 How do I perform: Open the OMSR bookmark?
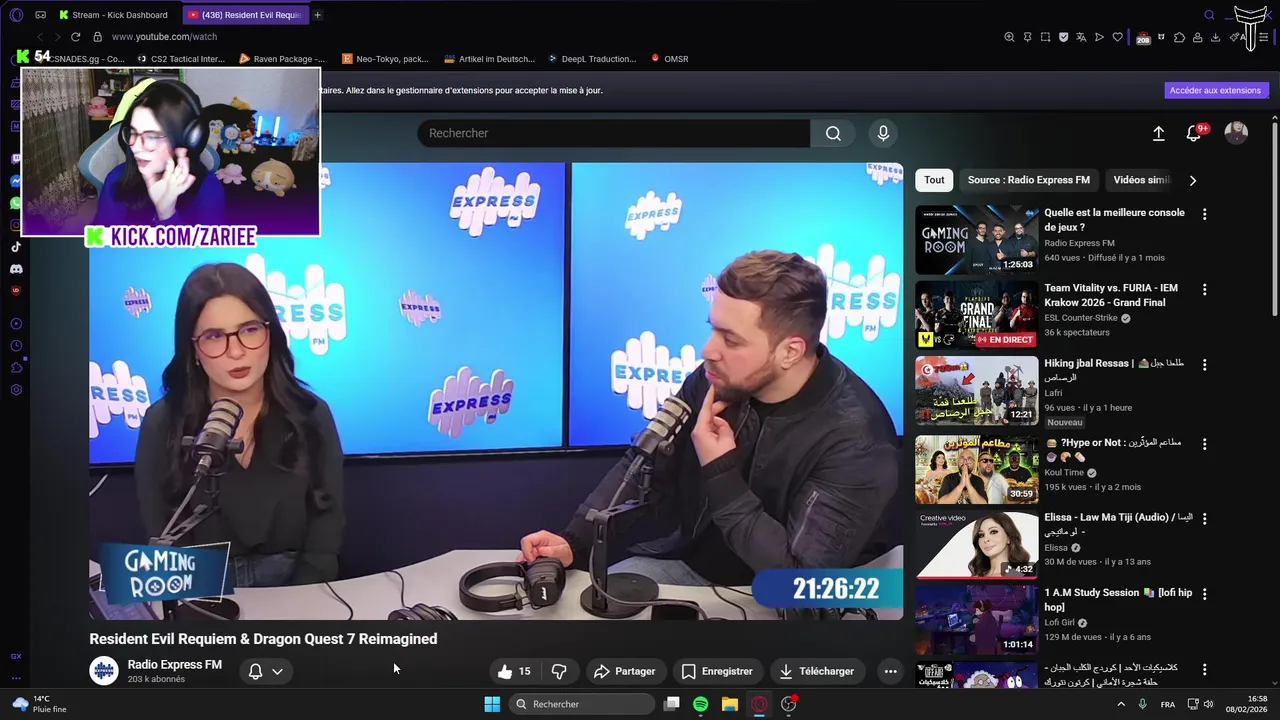(669, 59)
